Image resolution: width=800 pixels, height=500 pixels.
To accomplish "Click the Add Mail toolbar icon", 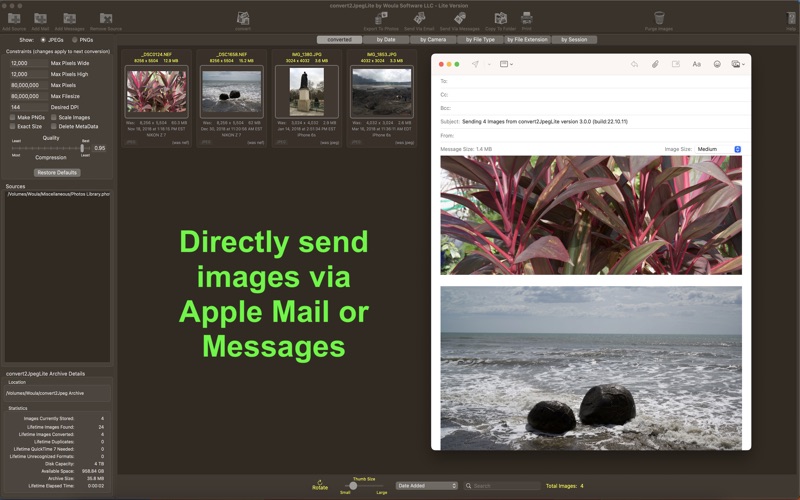I will 40,18.
